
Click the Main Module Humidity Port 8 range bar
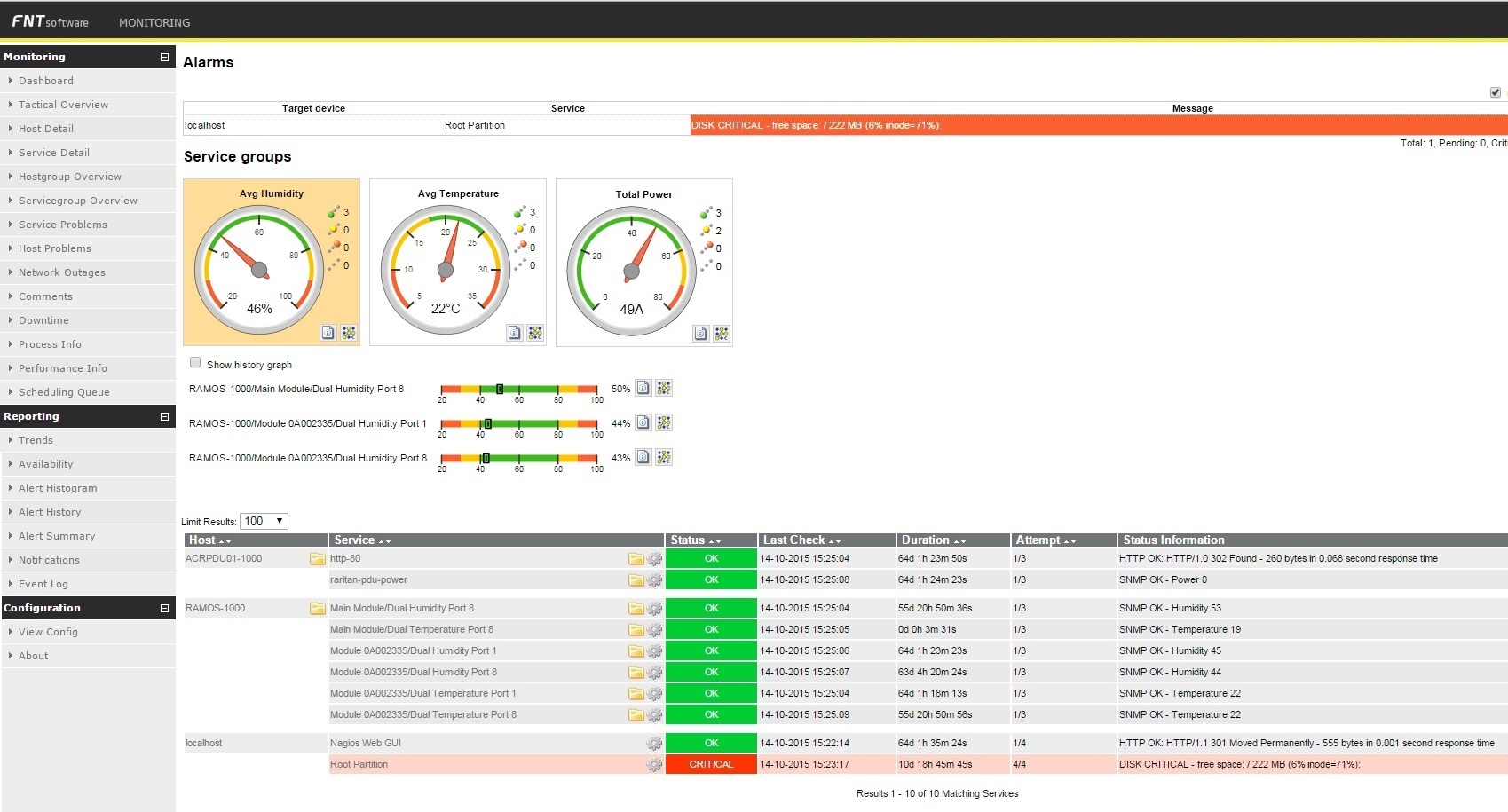click(519, 389)
